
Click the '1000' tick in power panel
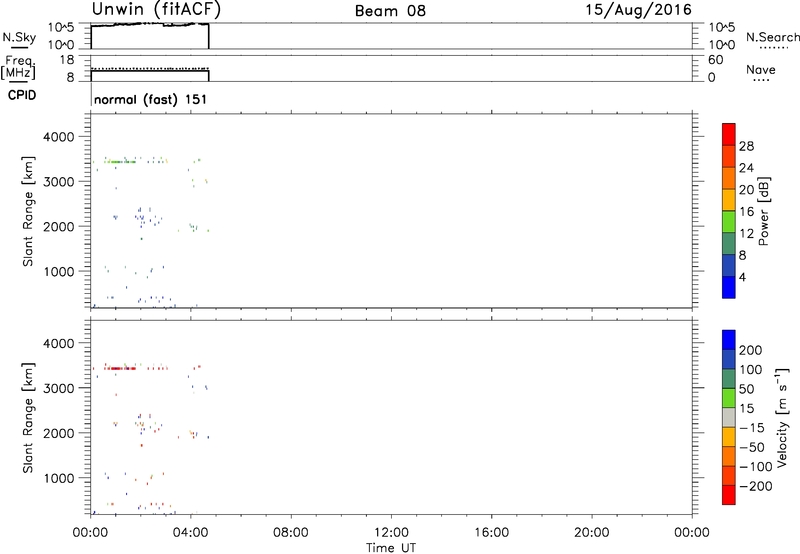59,272
